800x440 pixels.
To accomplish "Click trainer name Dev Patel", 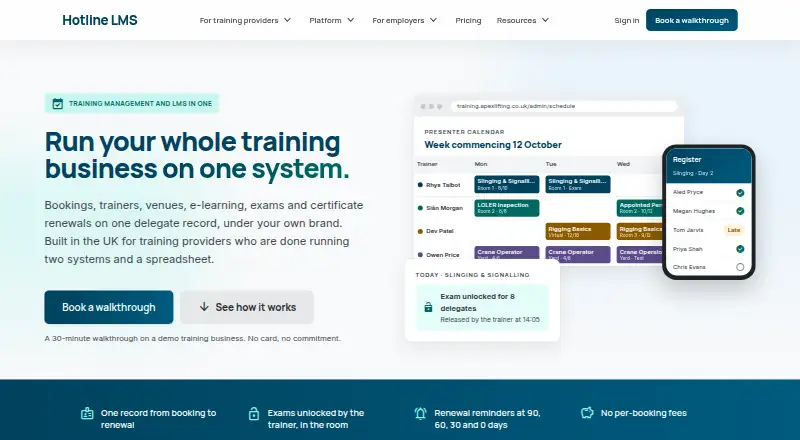I will (440, 231).
